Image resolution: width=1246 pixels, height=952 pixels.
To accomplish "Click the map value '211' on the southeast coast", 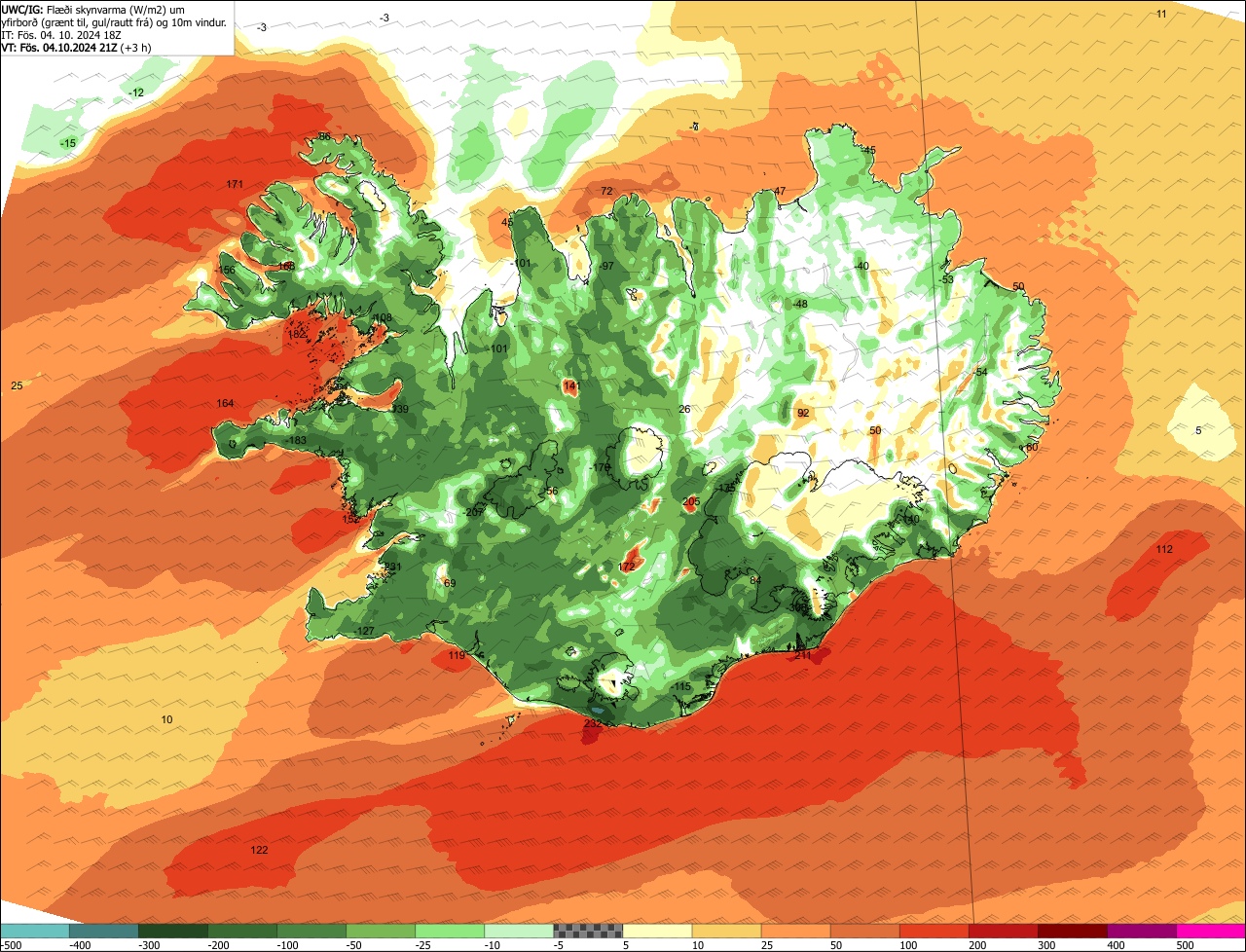I will click(x=802, y=655).
